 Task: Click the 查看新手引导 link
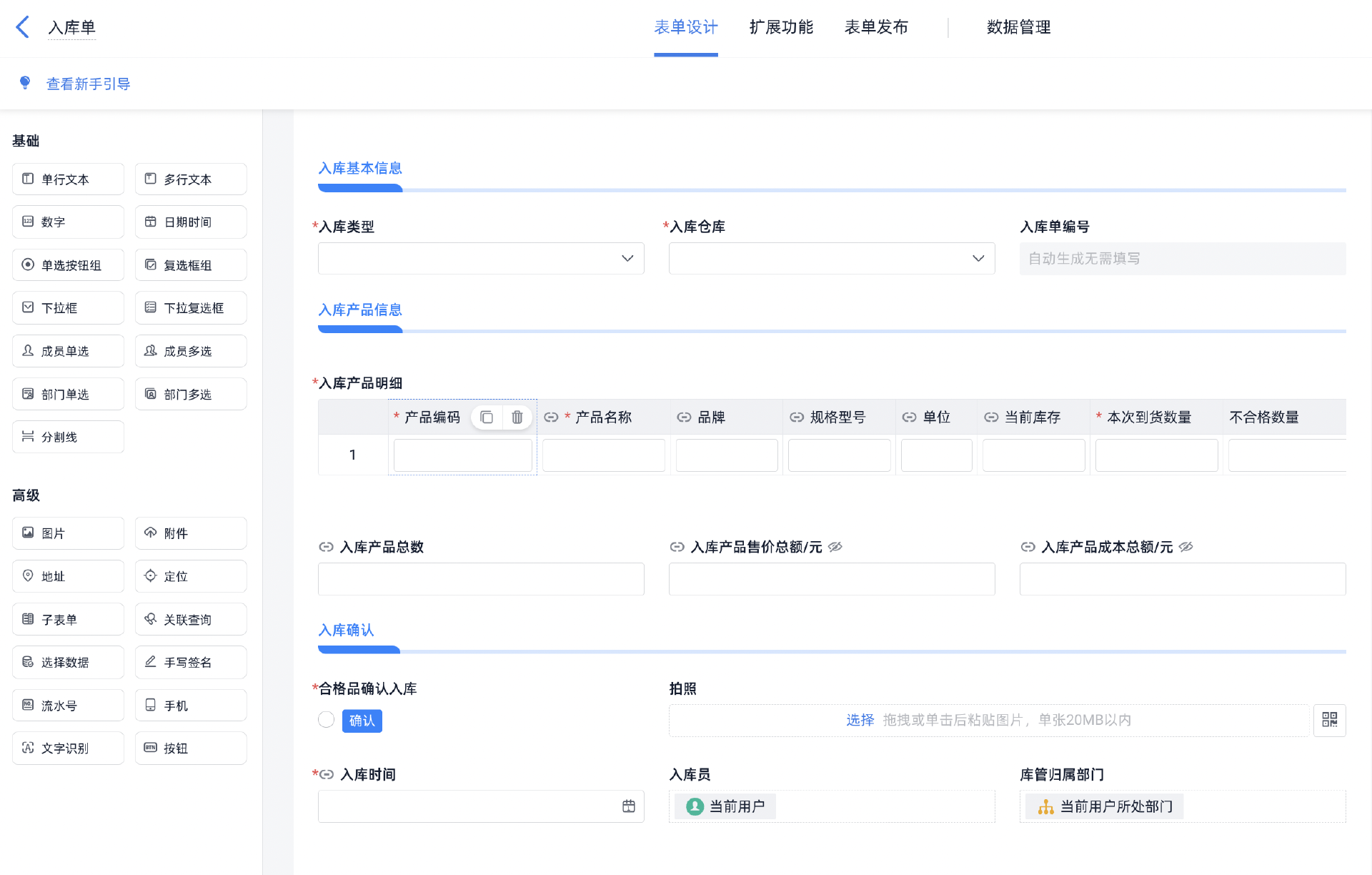tap(88, 84)
